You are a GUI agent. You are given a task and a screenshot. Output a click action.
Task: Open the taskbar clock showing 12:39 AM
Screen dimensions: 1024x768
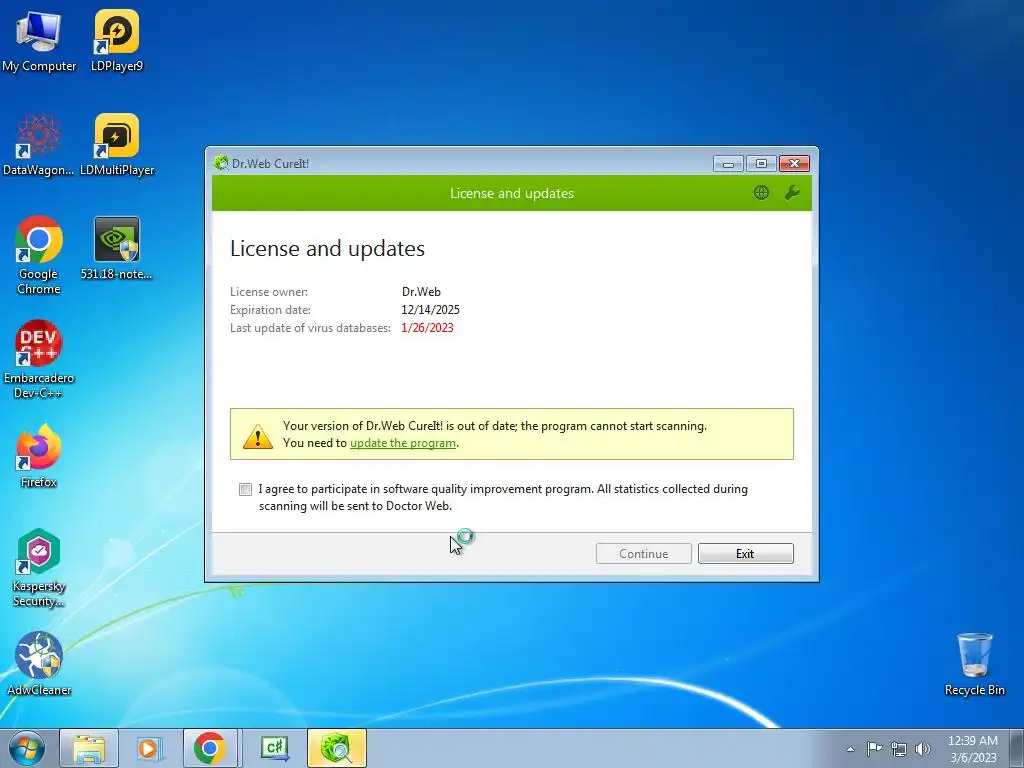click(972, 748)
